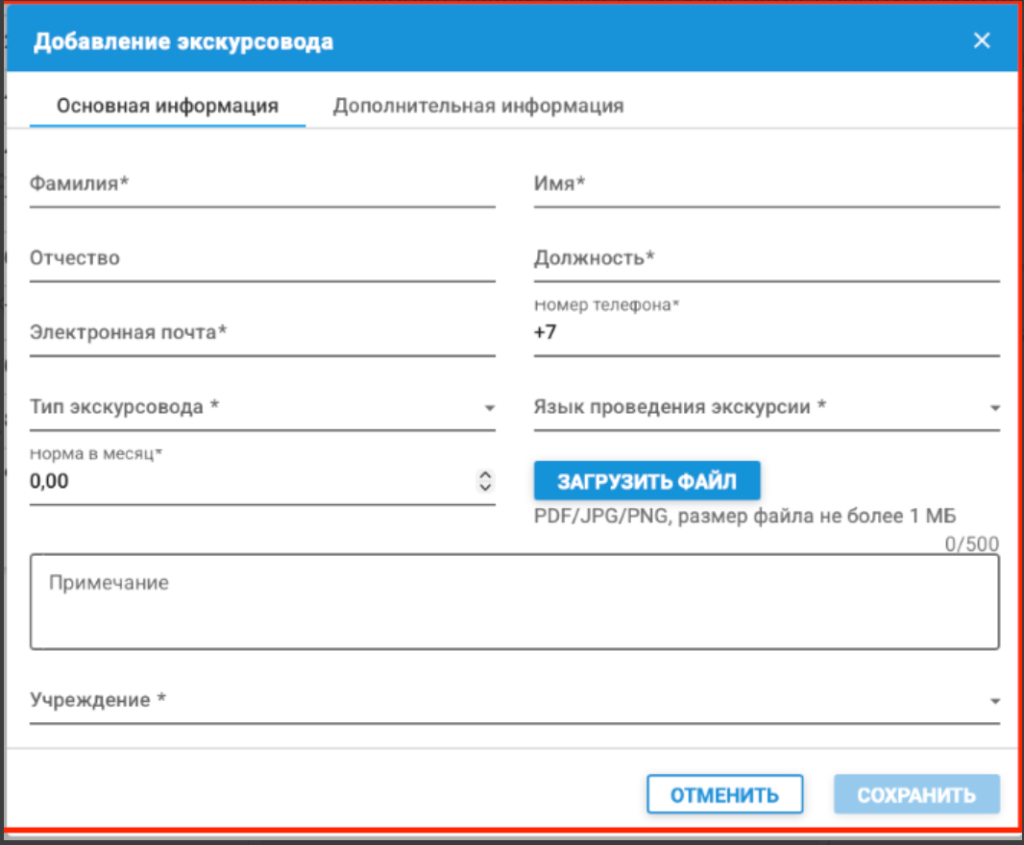Decrease Норма в месяц with down arrow
Screen dimensions: 1024x845
pos(485,487)
